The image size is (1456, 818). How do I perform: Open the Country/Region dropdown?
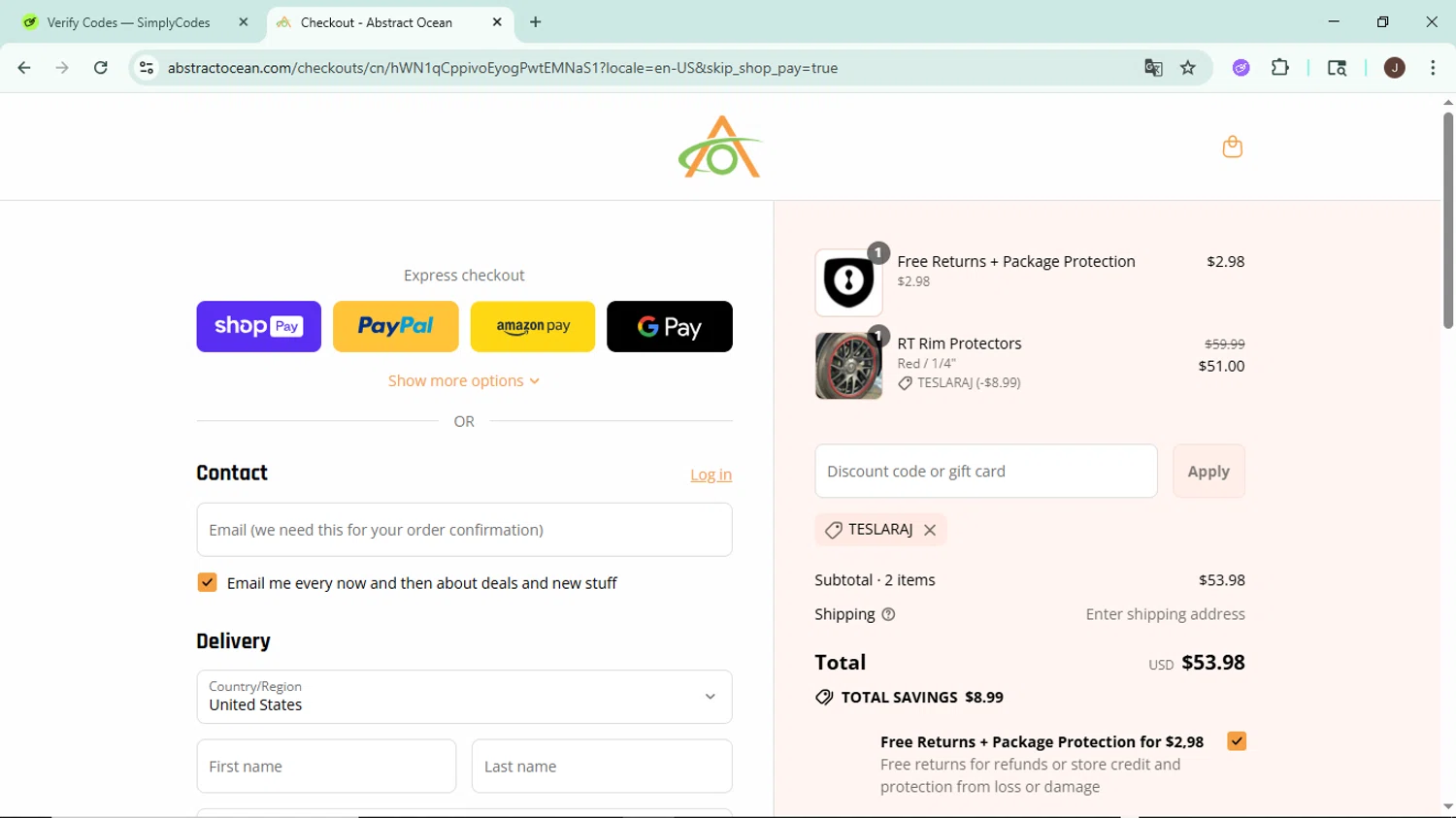(x=464, y=697)
